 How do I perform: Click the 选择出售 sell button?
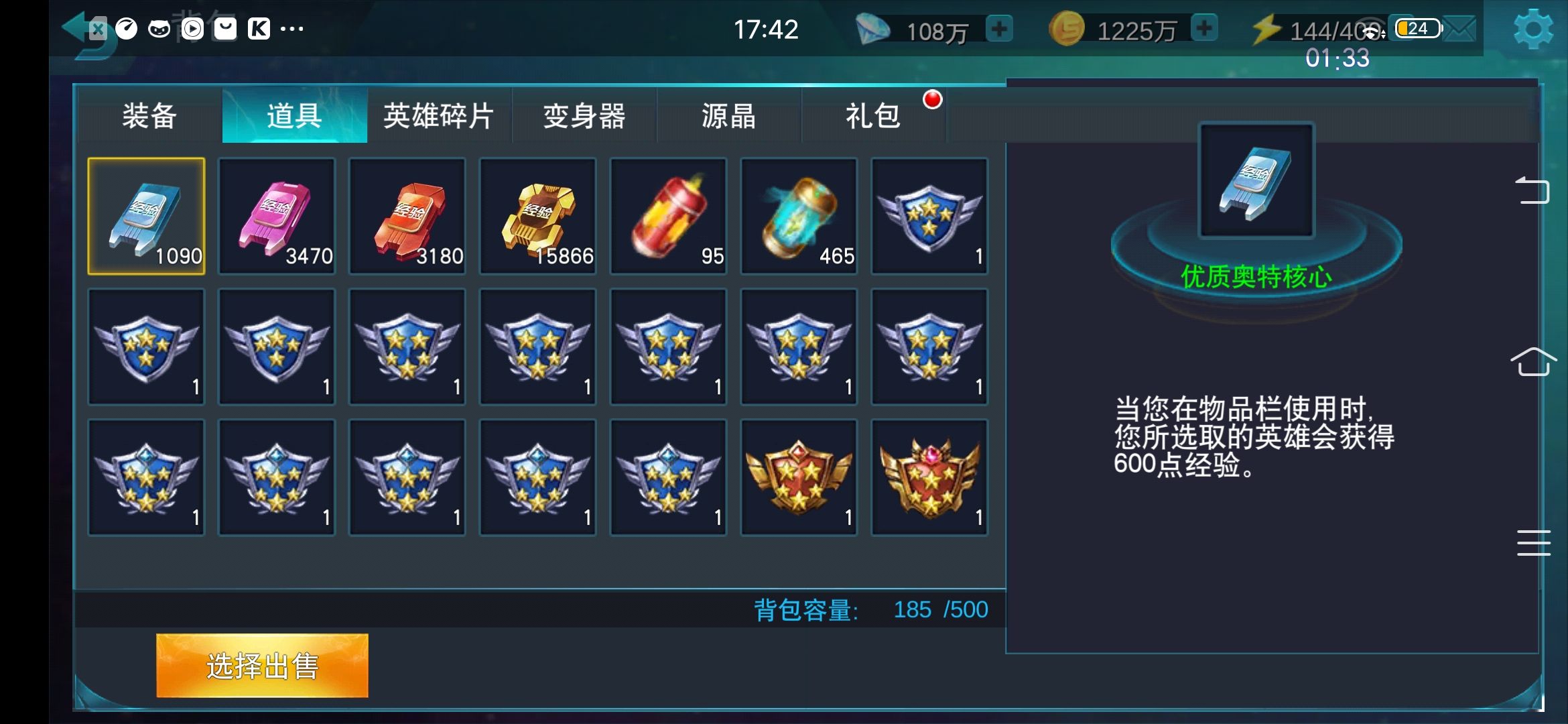262,666
